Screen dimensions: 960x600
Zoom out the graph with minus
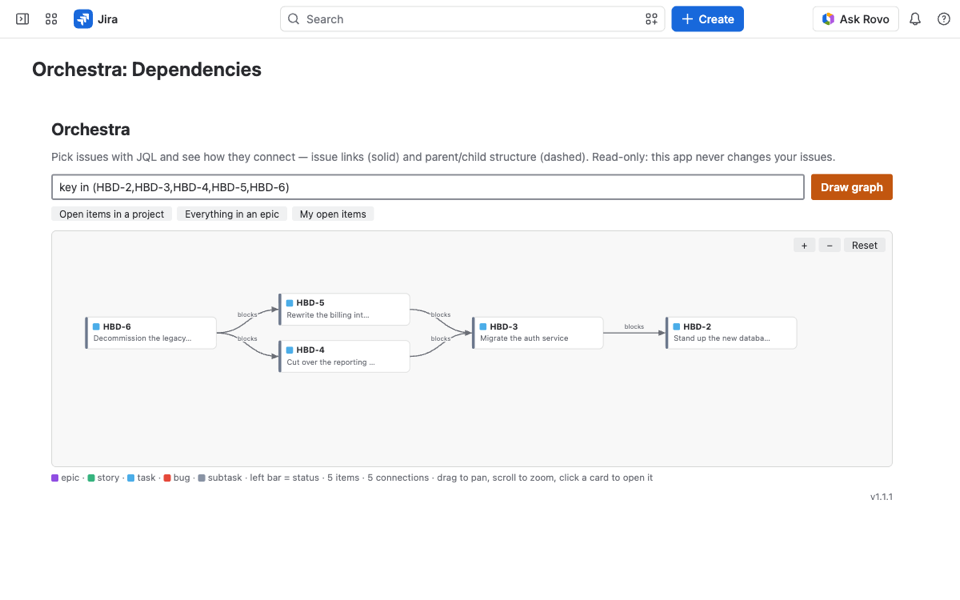pyautogui.click(x=830, y=246)
